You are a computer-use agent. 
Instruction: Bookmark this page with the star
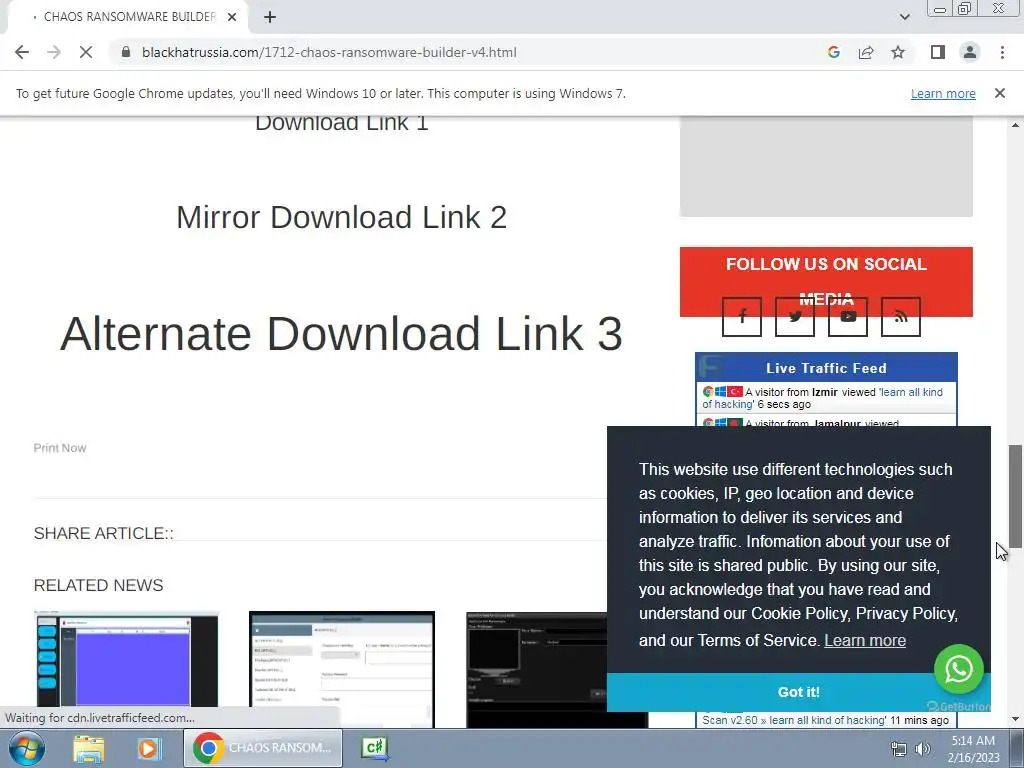(898, 52)
